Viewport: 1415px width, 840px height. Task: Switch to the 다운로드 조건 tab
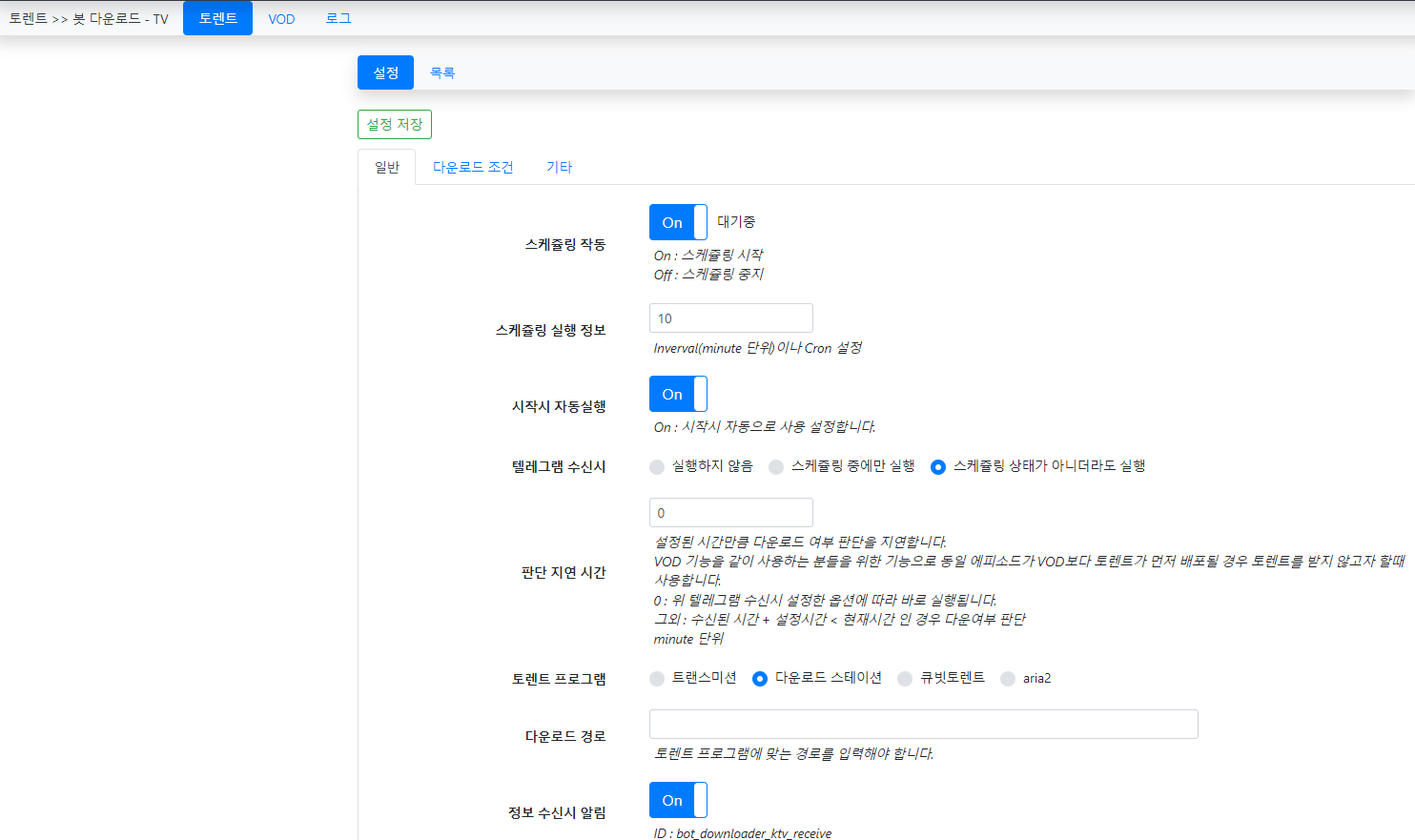(473, 167)
